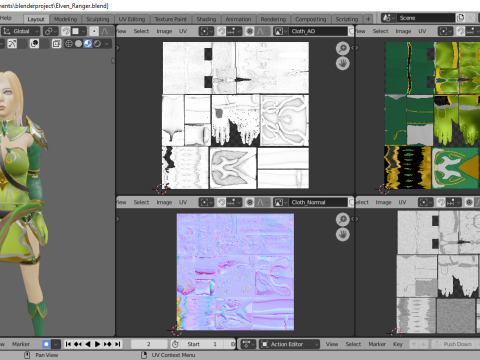Toggle snapping magnet in 3D viewport
This screenshot has width=480, height=360.
coord(66,31)
